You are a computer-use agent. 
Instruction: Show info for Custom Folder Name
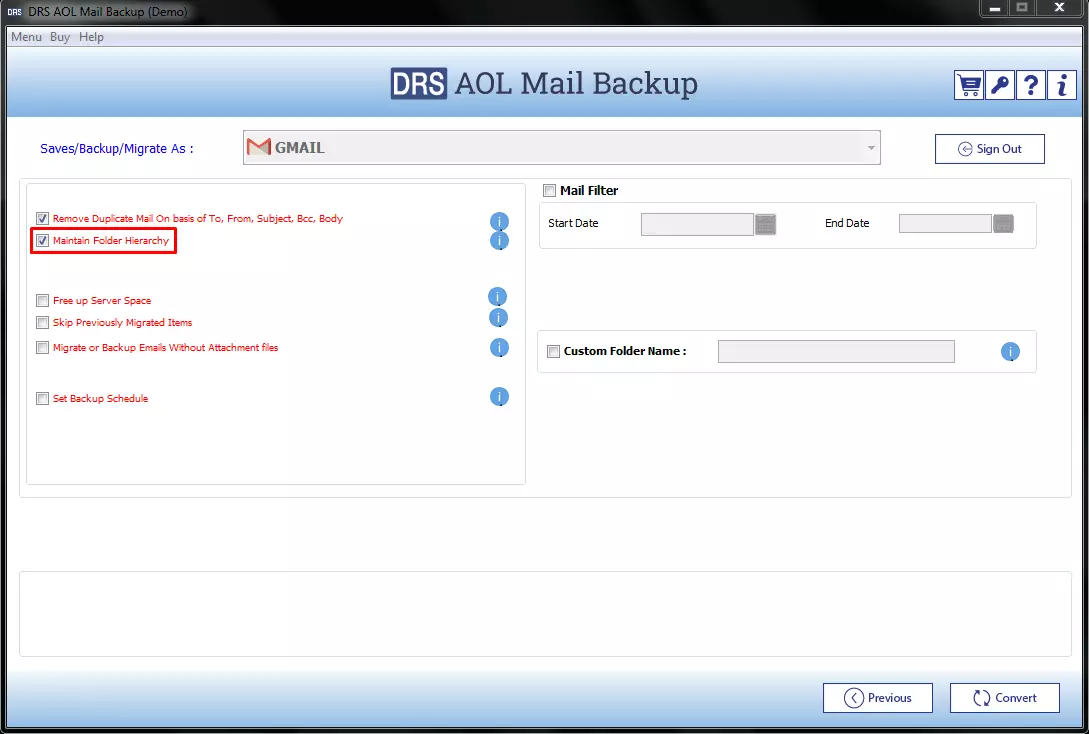point(1011,352)
